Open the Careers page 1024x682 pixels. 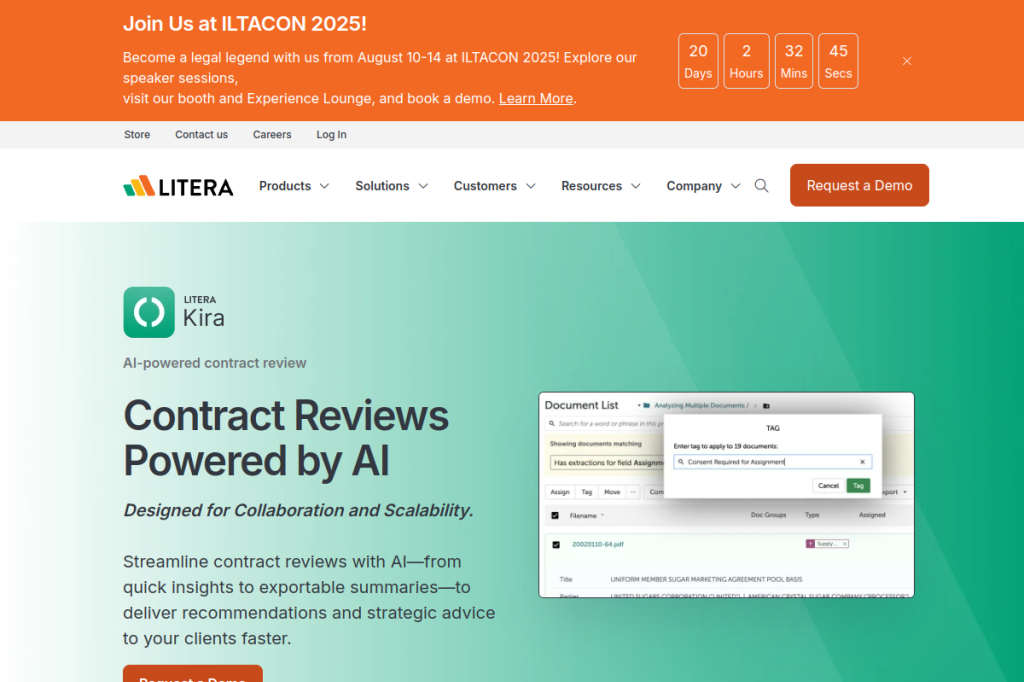[272, 135]
